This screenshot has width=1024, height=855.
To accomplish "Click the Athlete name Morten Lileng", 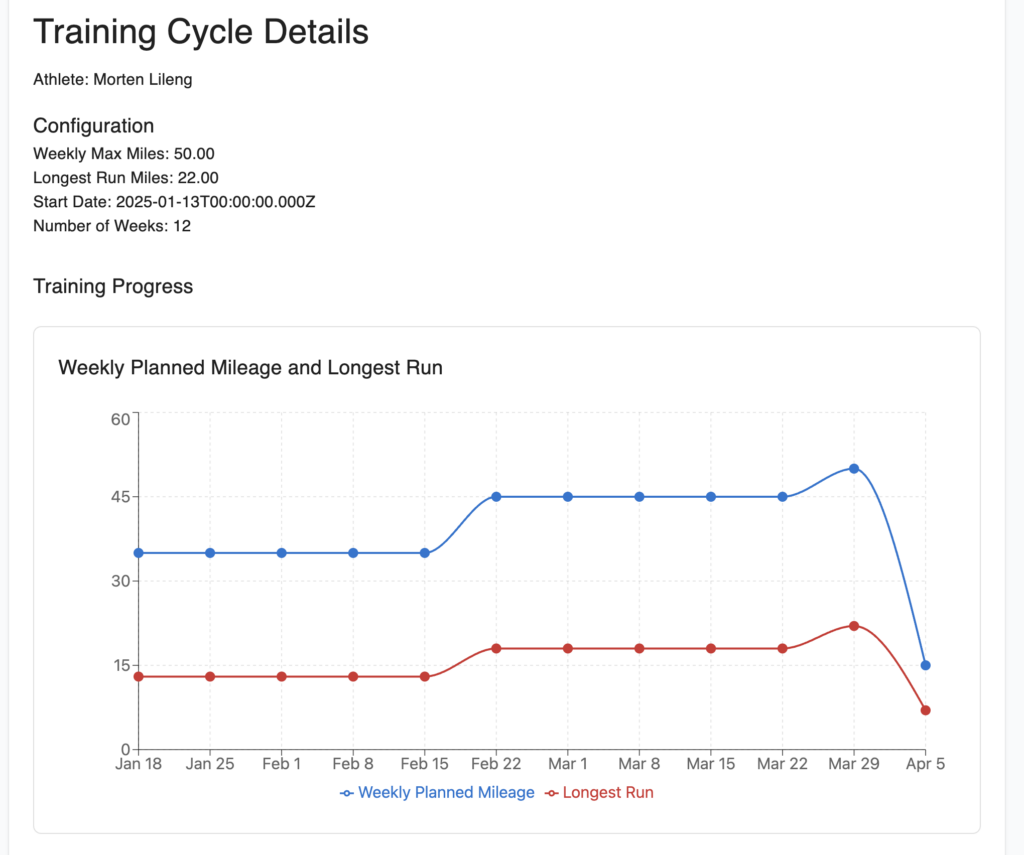I will (x=143, y=80).
